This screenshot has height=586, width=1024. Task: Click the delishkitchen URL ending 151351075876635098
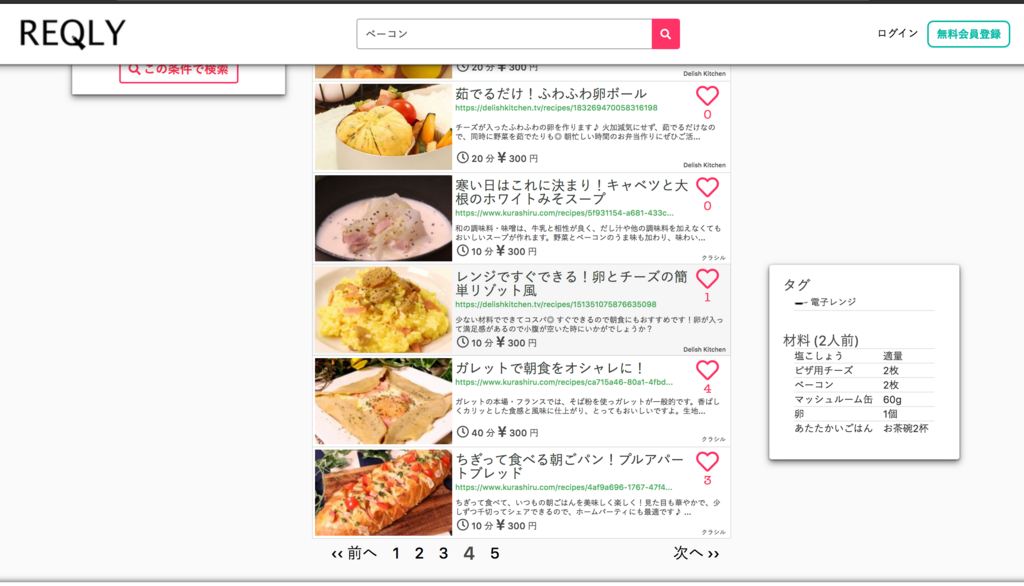point(556,304)
